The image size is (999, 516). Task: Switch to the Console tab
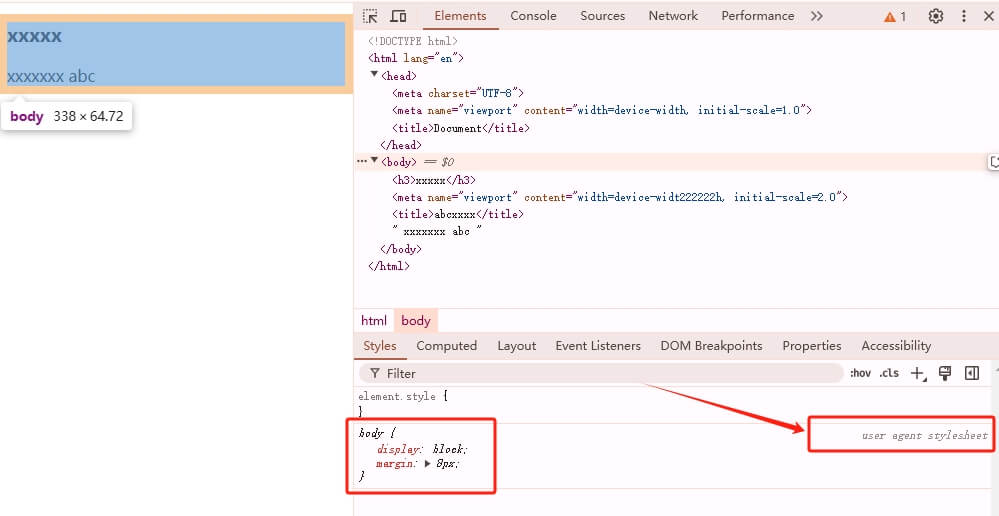[533, 16]
